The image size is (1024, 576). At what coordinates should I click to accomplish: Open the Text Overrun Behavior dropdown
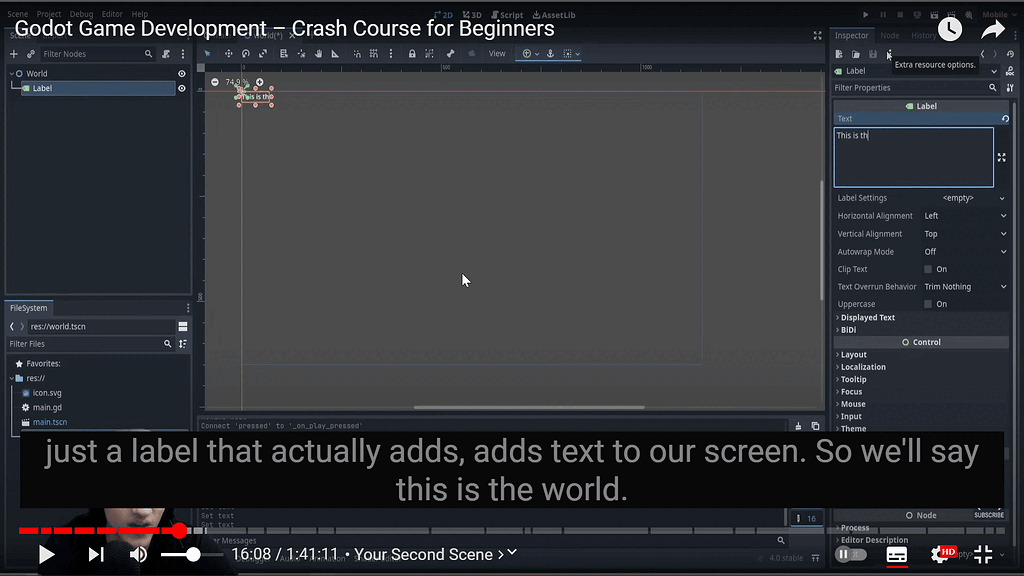coord(966,287)
